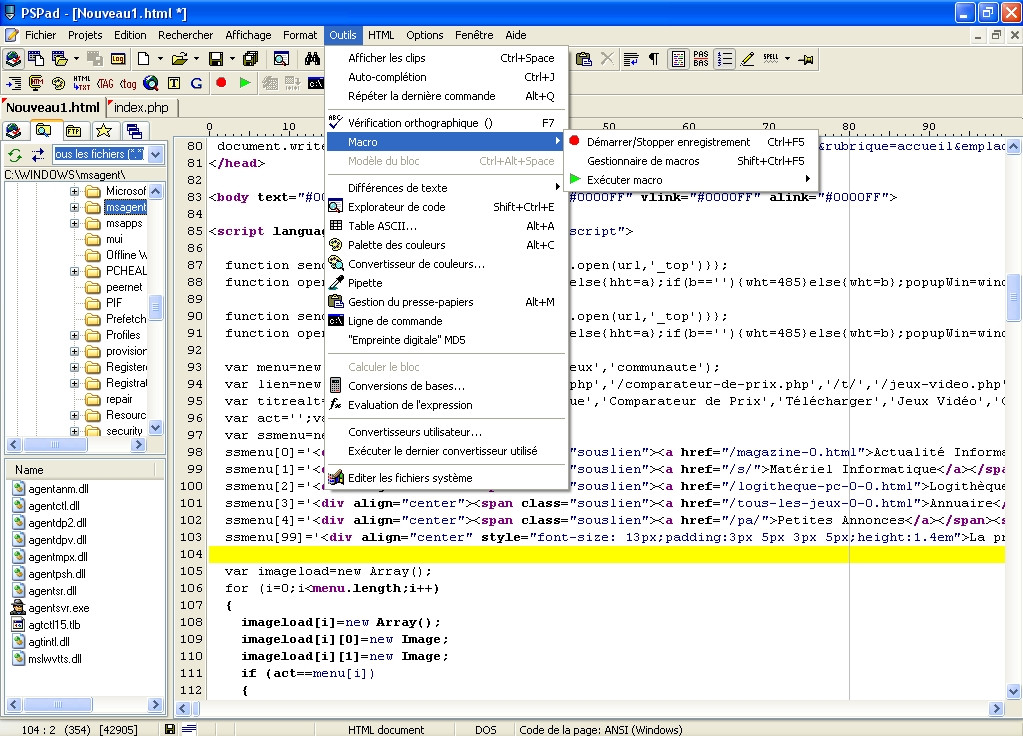Toggle the word wrap toolbar button
The height and width of the screenshot is (736, 1023).
(631, 59)
